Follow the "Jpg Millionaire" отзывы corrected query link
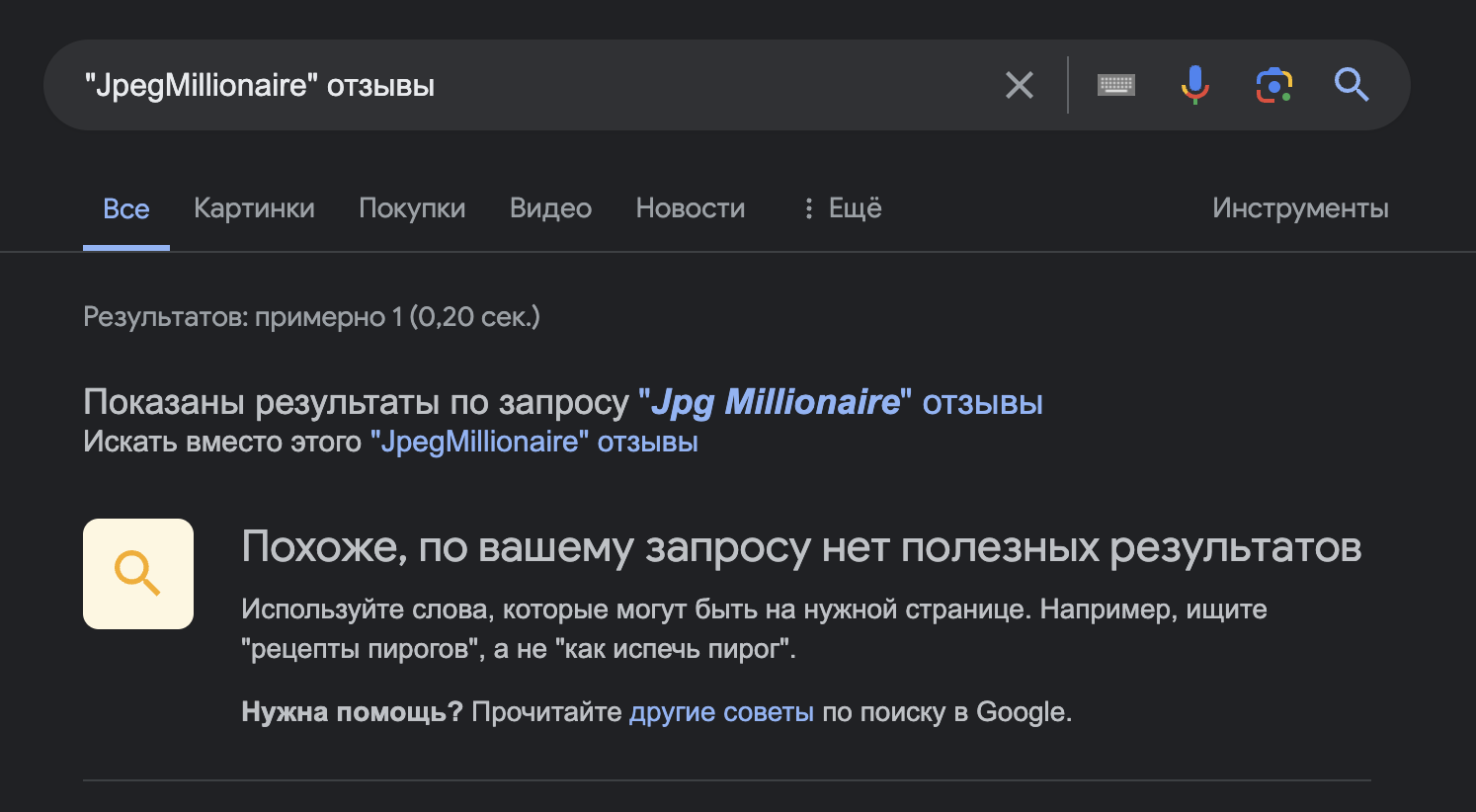This screenshot has width=1476, height=812. tap(841, 402)
